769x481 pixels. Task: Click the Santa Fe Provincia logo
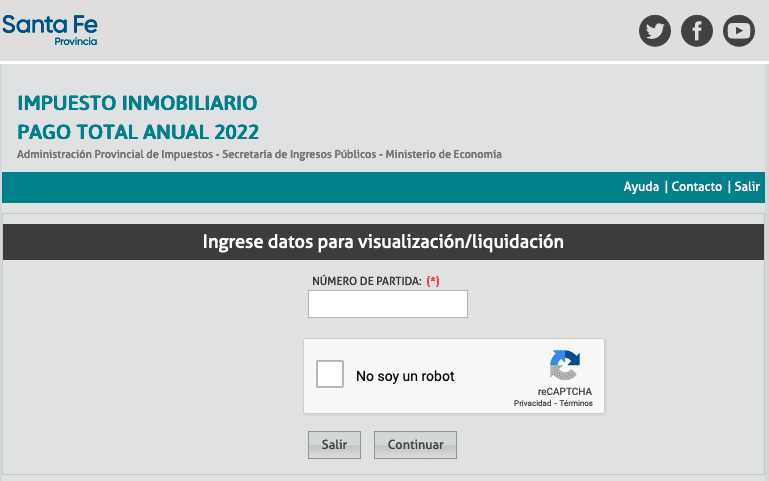coord(50,29)
